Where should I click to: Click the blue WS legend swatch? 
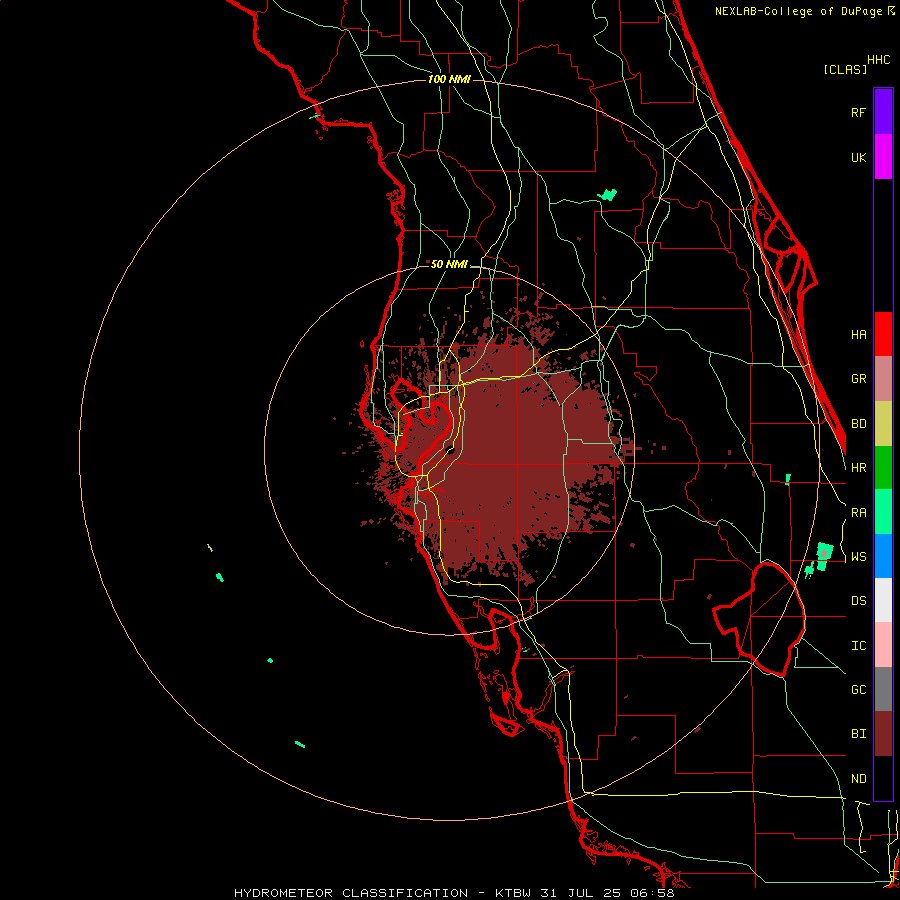point(883,556)
